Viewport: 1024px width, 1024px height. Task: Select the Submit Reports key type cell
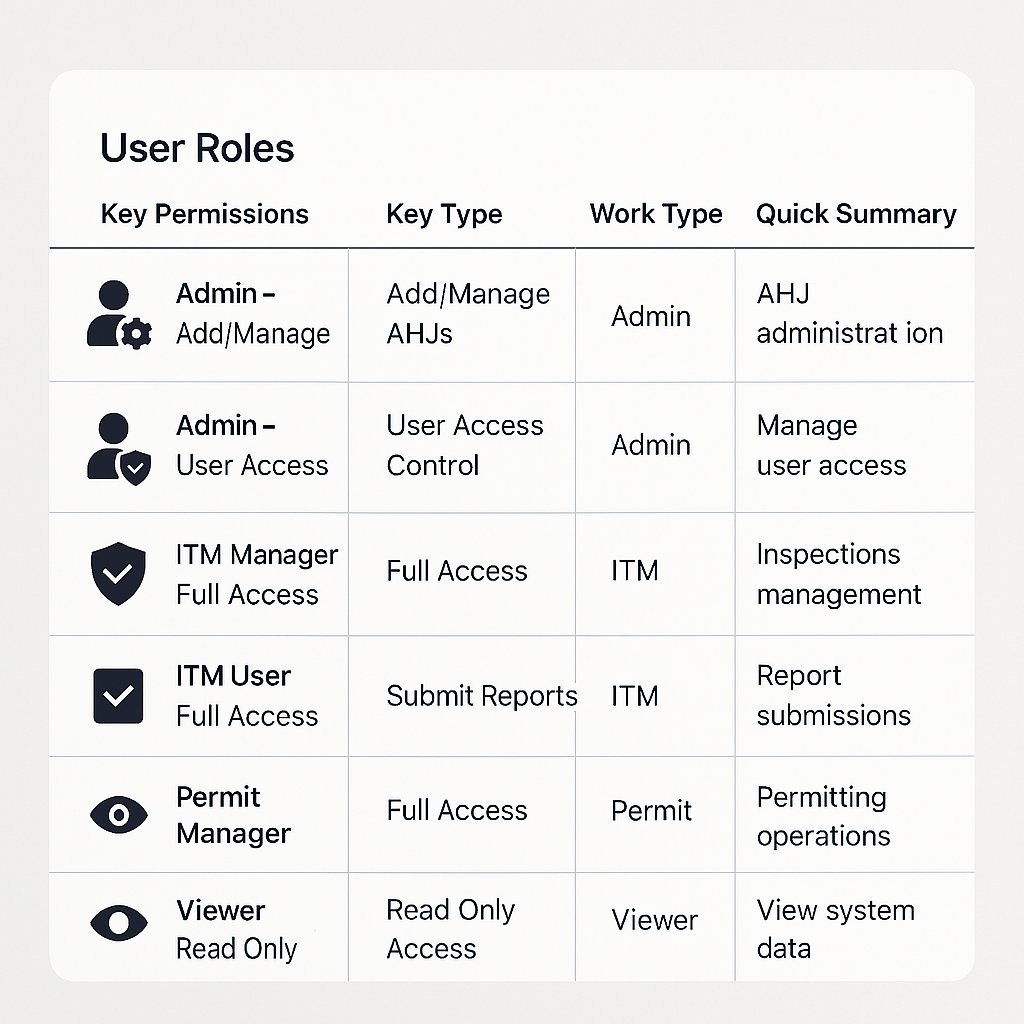482,696
